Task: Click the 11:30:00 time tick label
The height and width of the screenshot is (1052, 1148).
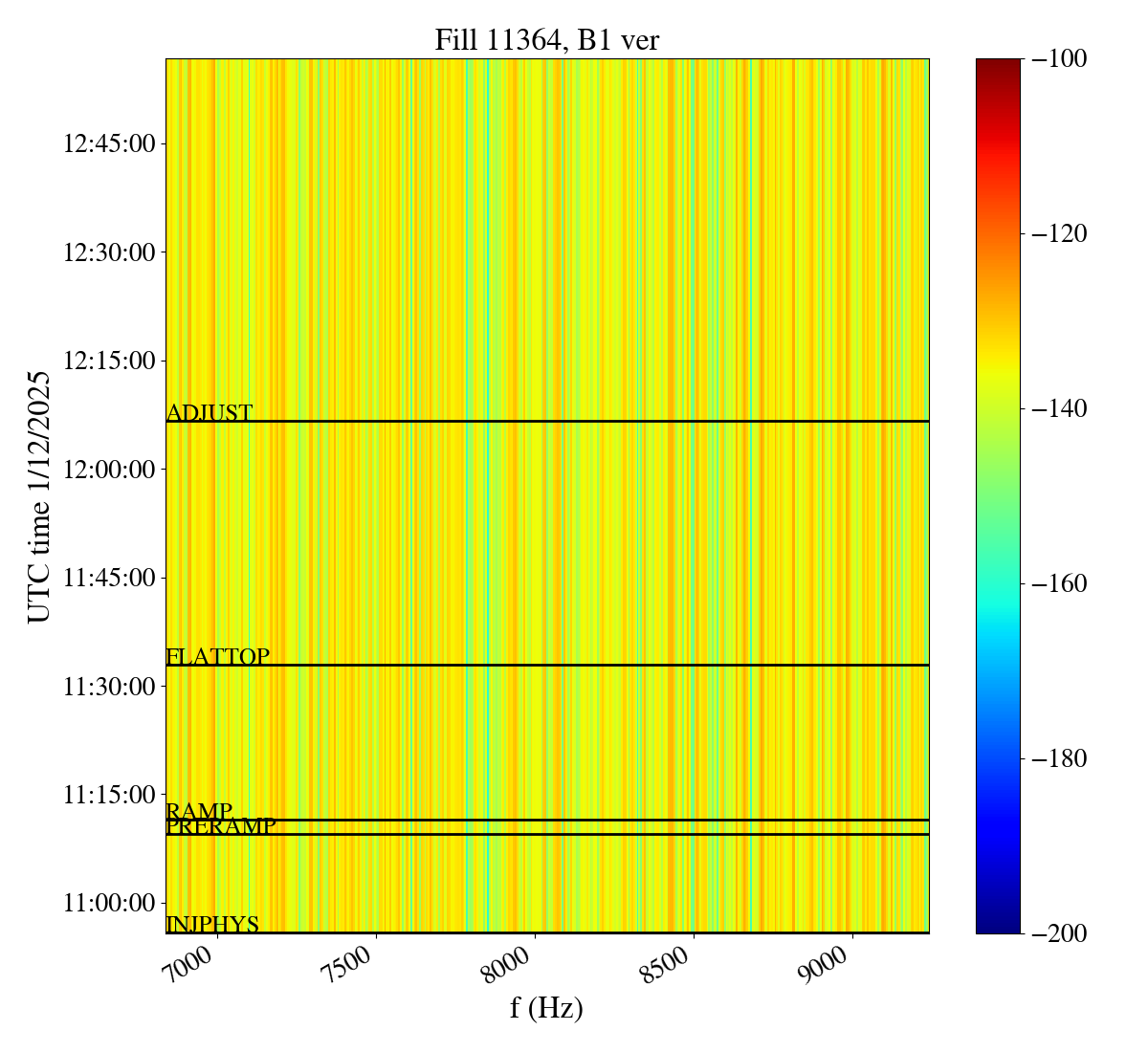Action: click(x=109, y=687)
